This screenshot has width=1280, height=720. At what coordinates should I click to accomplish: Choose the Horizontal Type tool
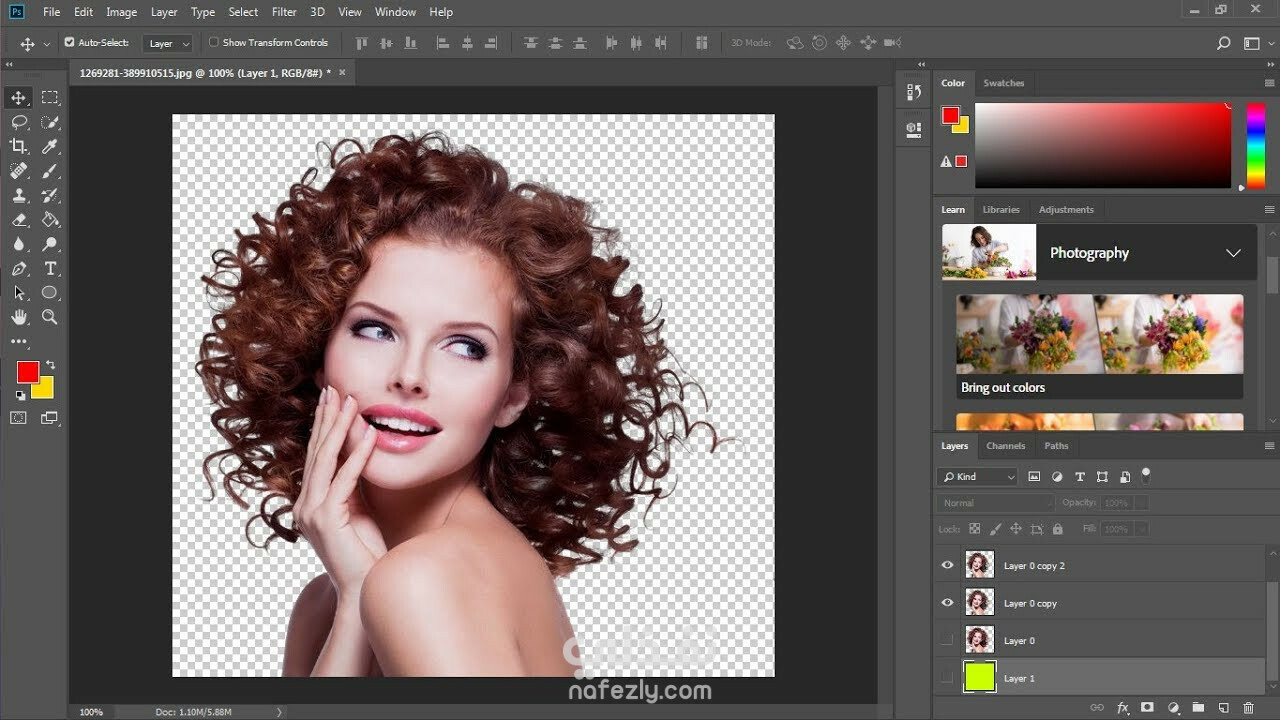[50, 269]
